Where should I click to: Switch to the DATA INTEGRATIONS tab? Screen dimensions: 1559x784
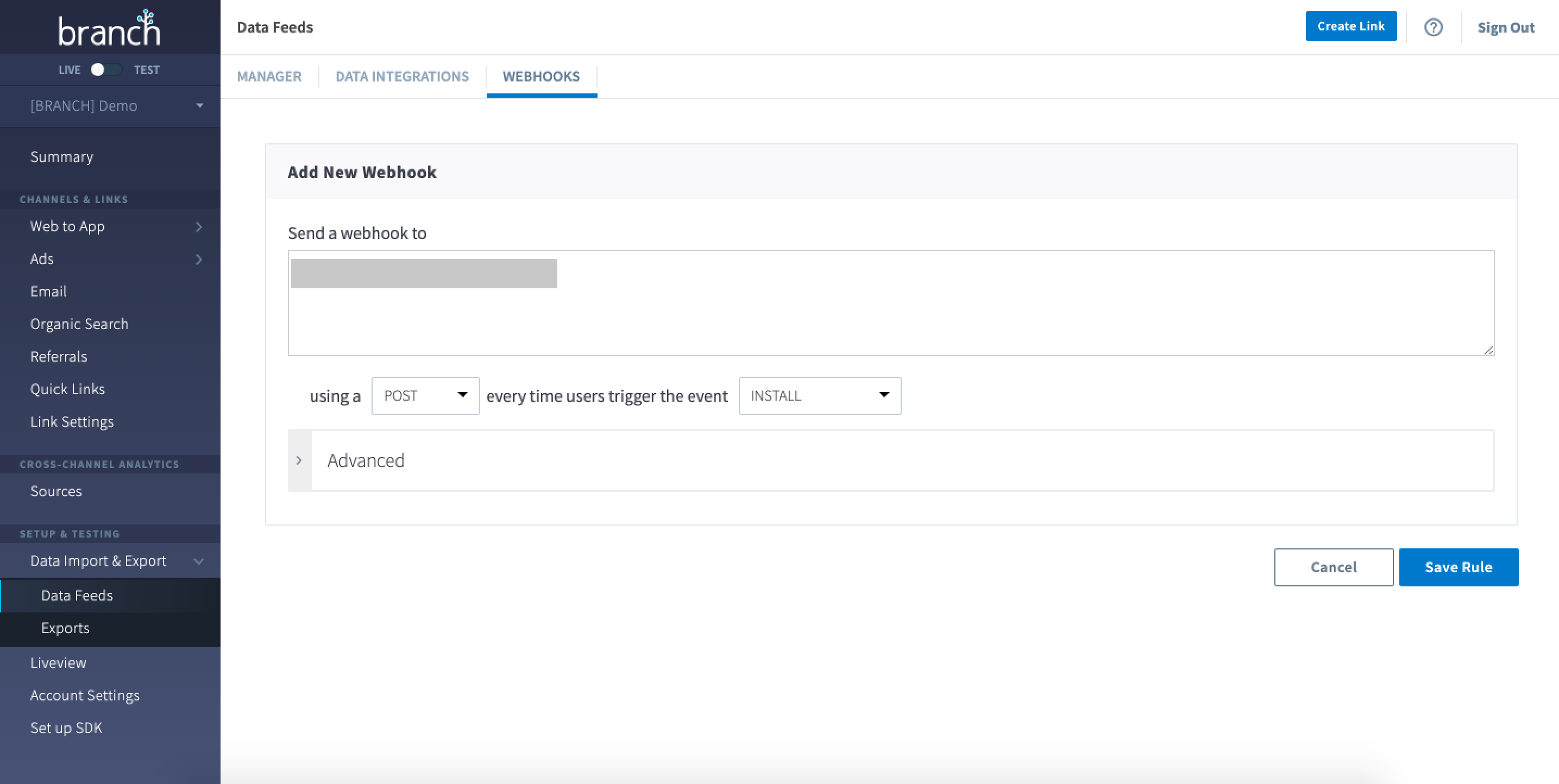click(x=402, y=76)
